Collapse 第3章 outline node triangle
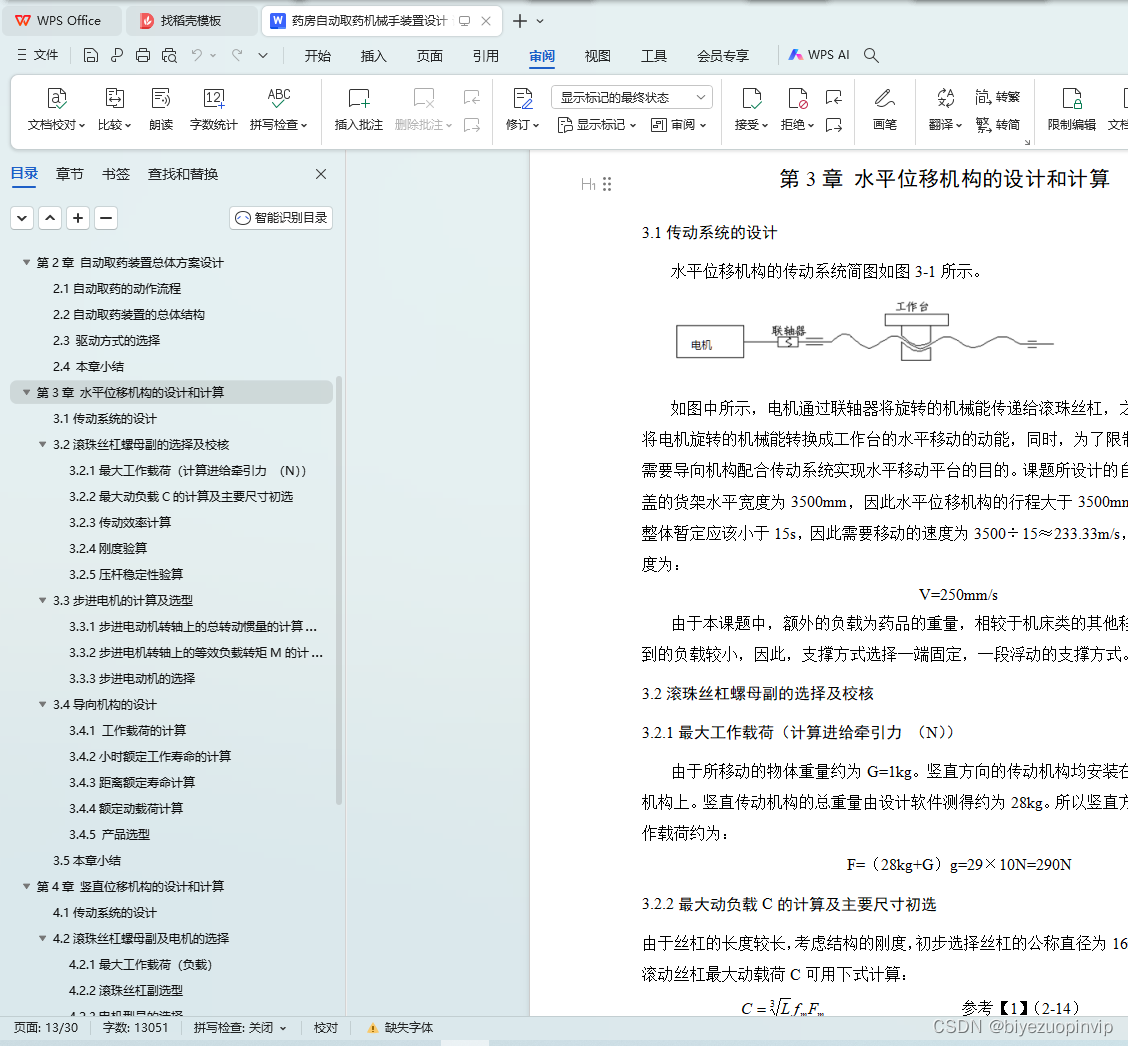 pos(27,392)
